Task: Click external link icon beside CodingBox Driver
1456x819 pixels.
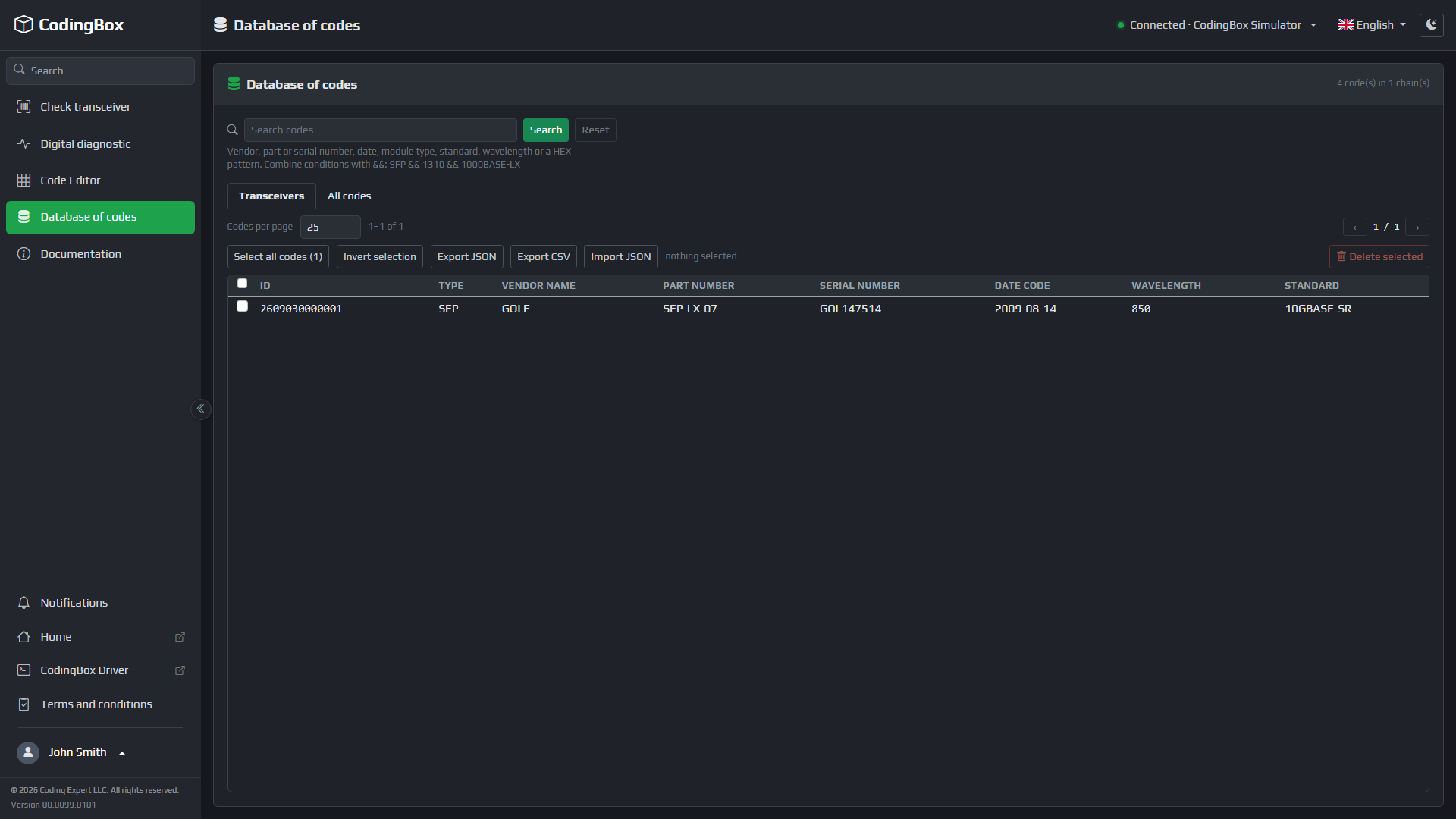Action: point(180,670)
